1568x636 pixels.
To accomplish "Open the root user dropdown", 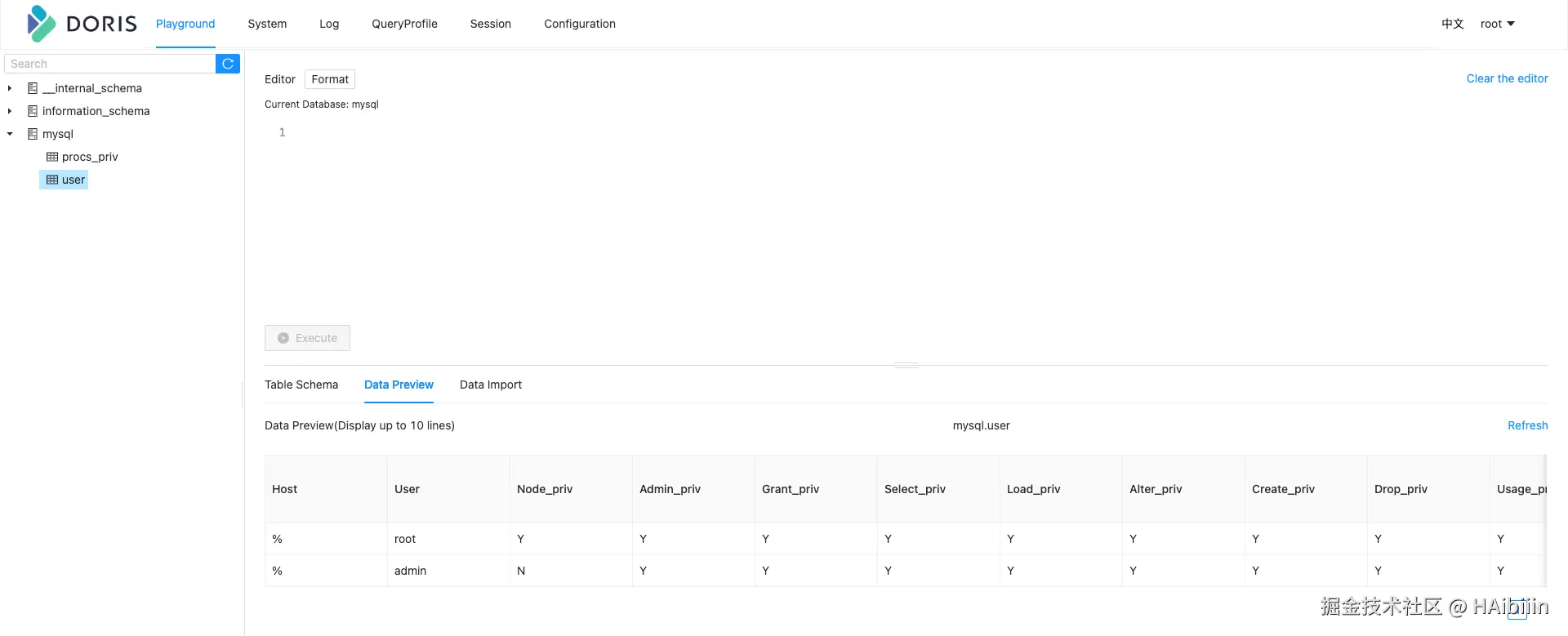I will 1497,24.
